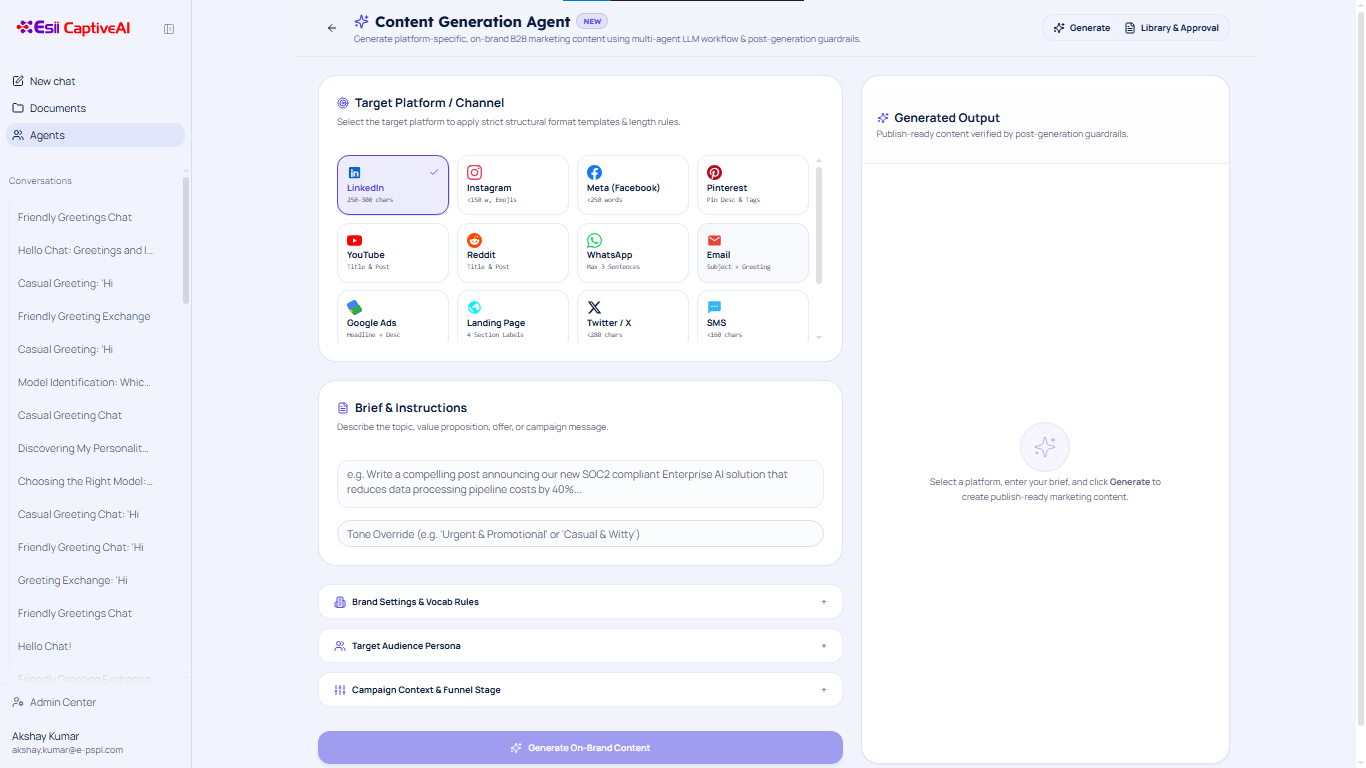Viewport: 1366px width, 768px height.
Task: Click the SMS speech bubble icon
Action: [714, 307]
